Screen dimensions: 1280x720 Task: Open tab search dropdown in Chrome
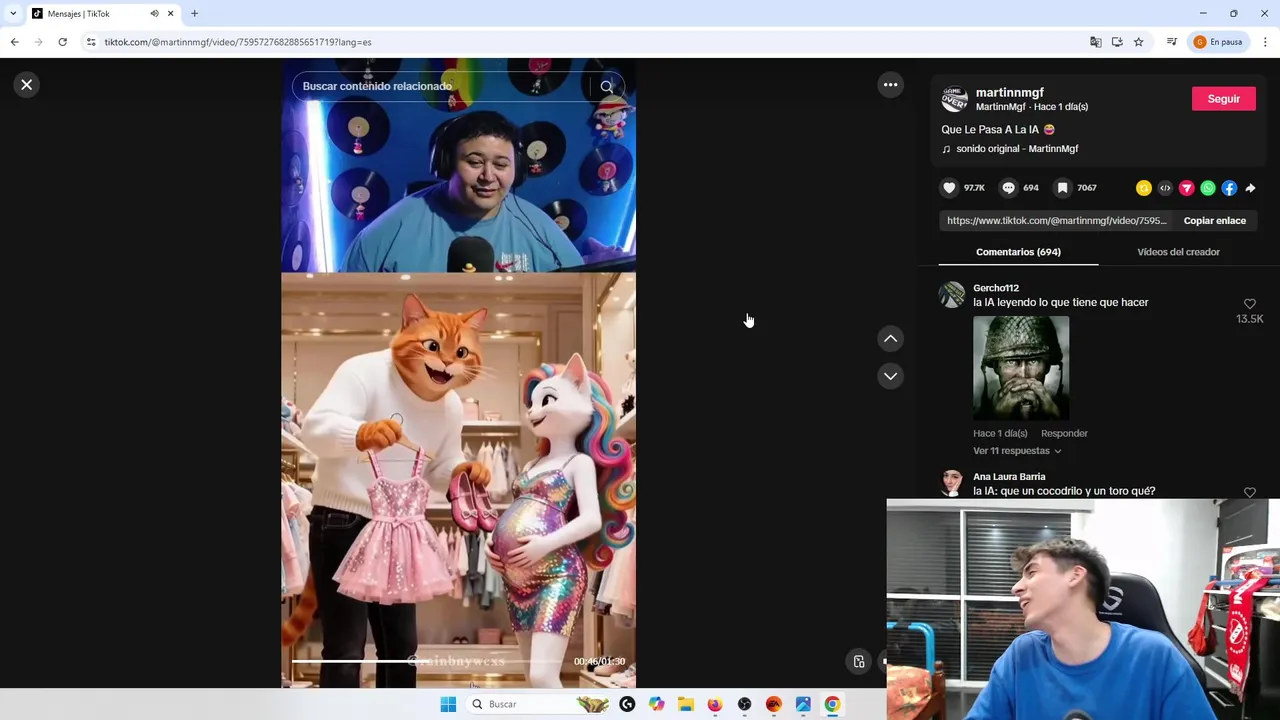coord(13,14)
